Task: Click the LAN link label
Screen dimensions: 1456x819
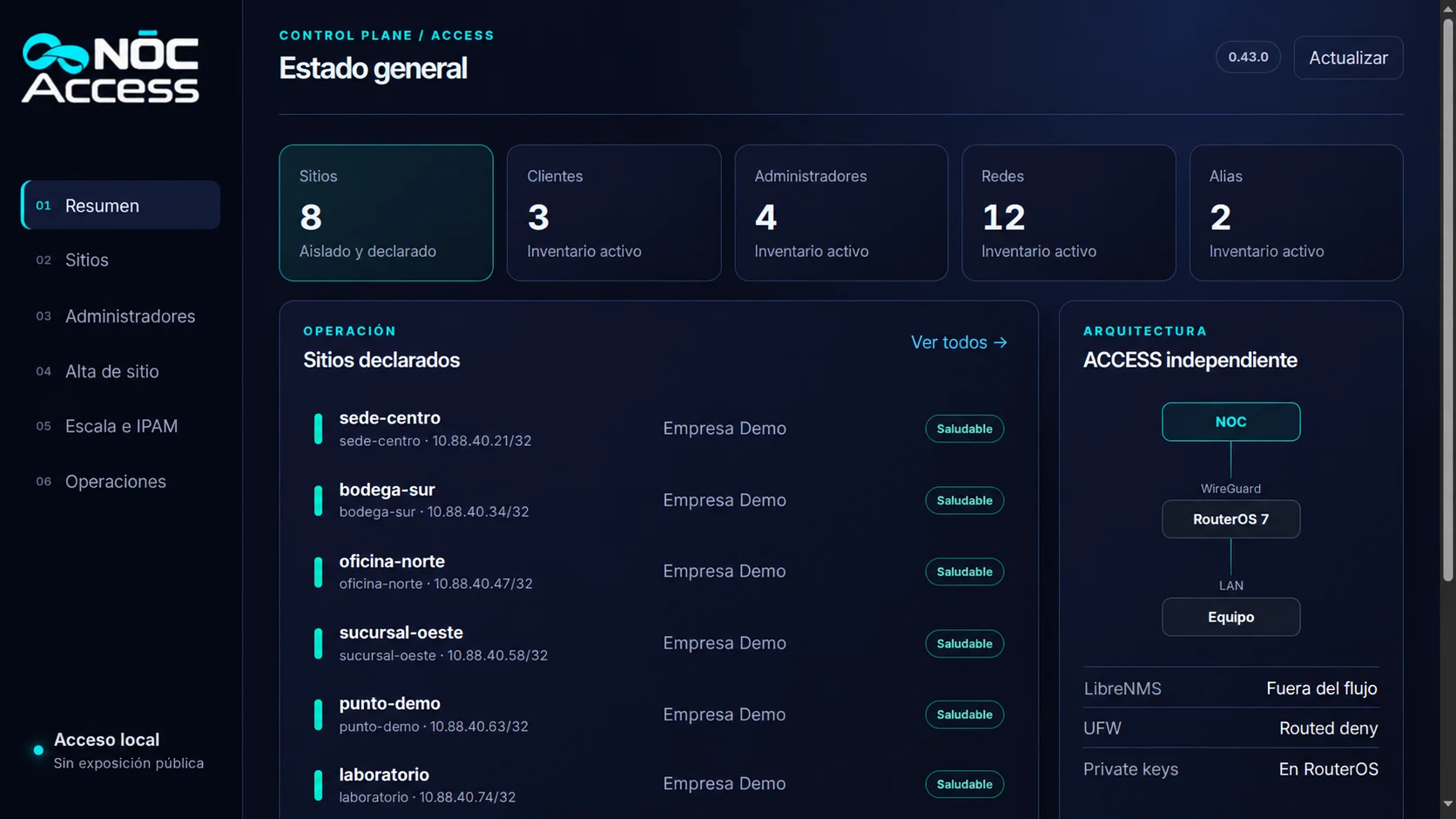Action: point(1230,585)
